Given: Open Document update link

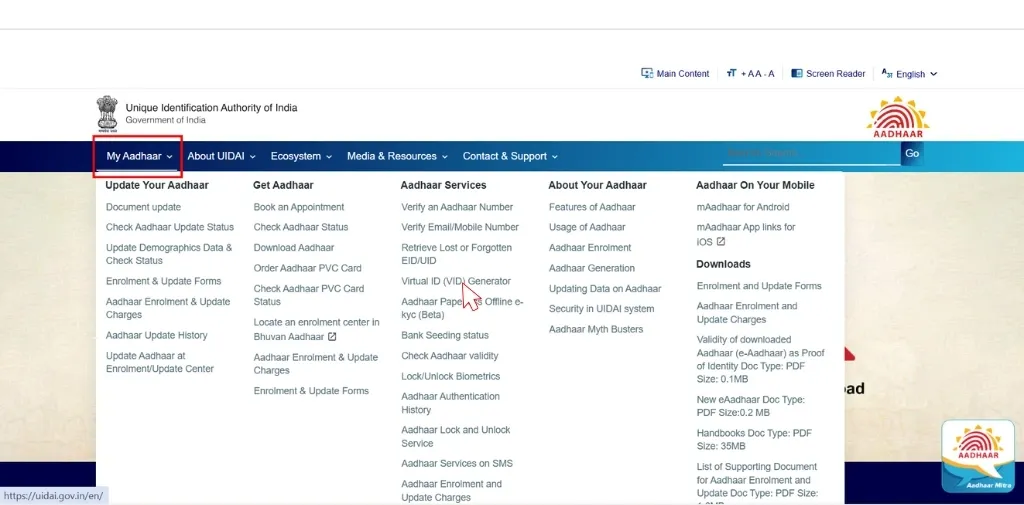Looking at the screenshot, I should [144, 207].
